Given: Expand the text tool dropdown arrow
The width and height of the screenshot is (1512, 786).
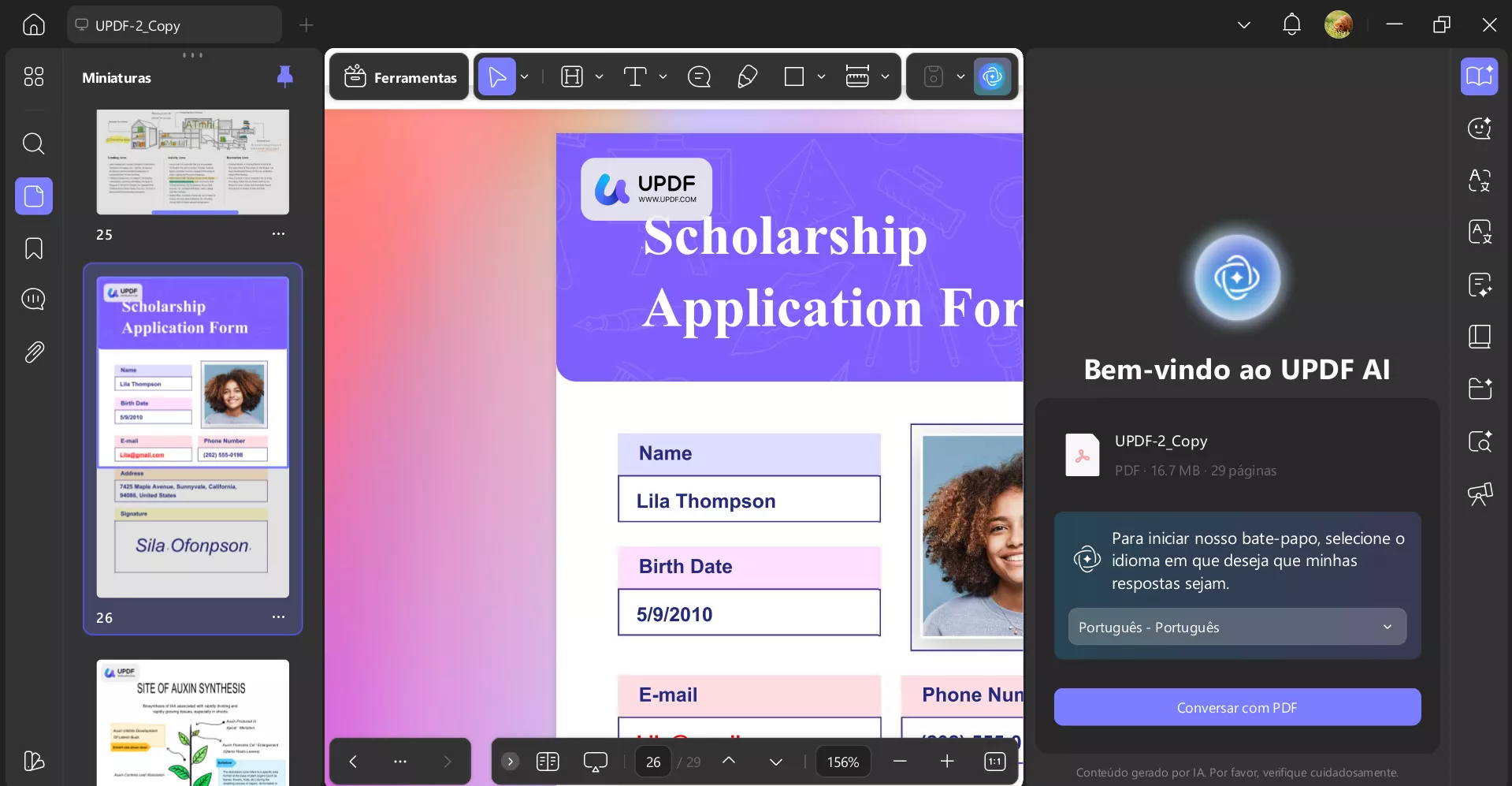Looking at the screenshot, I should [x=663, y=76].
